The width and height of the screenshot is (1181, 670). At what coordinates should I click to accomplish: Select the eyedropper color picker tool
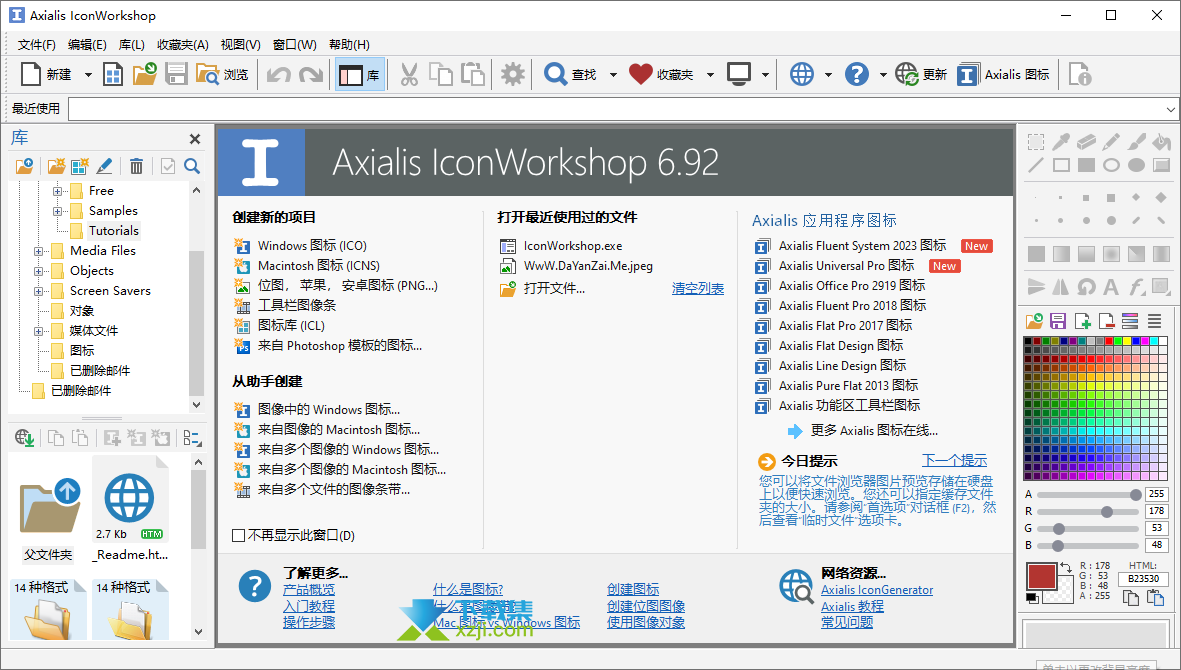(x=1061, y=142)
